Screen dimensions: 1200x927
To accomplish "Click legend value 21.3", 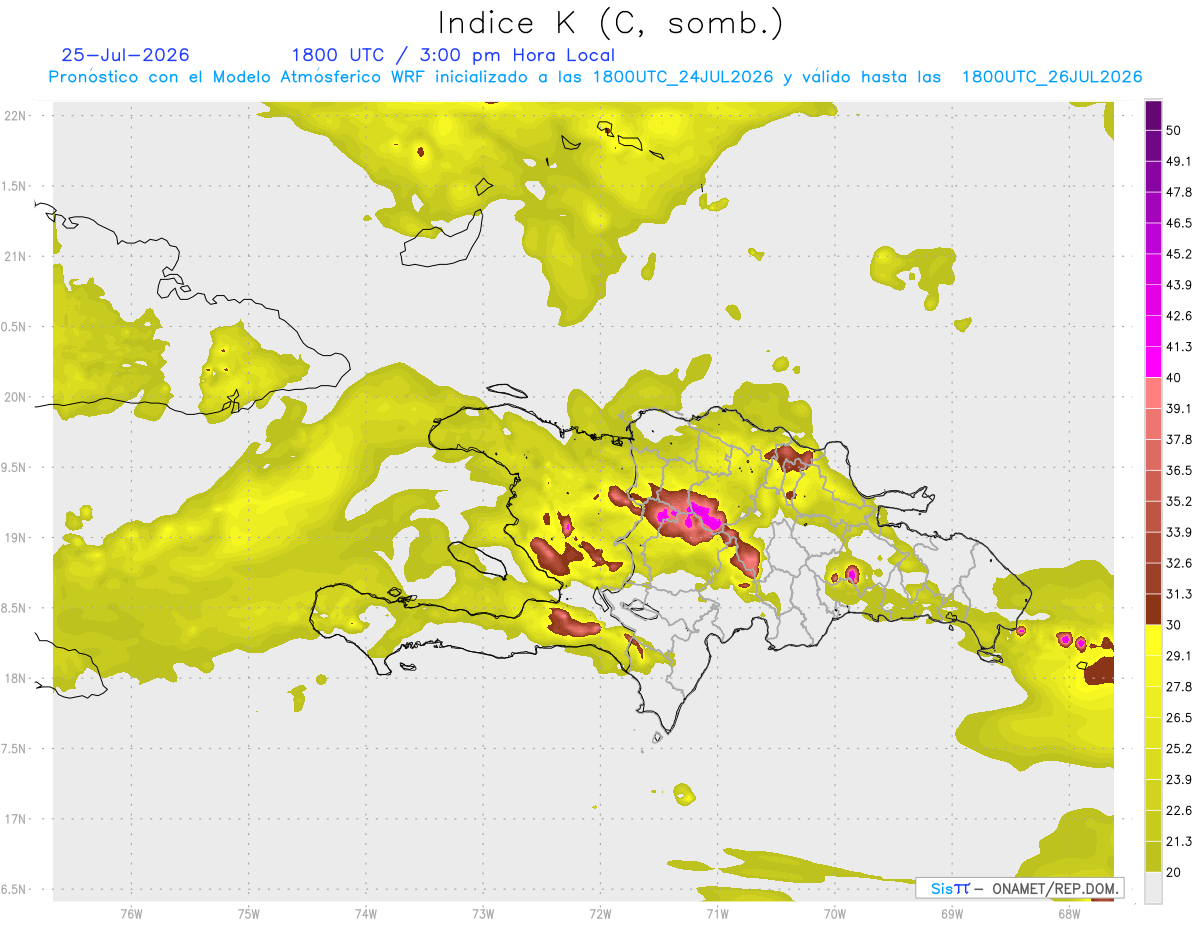I will click(1179, 841).
